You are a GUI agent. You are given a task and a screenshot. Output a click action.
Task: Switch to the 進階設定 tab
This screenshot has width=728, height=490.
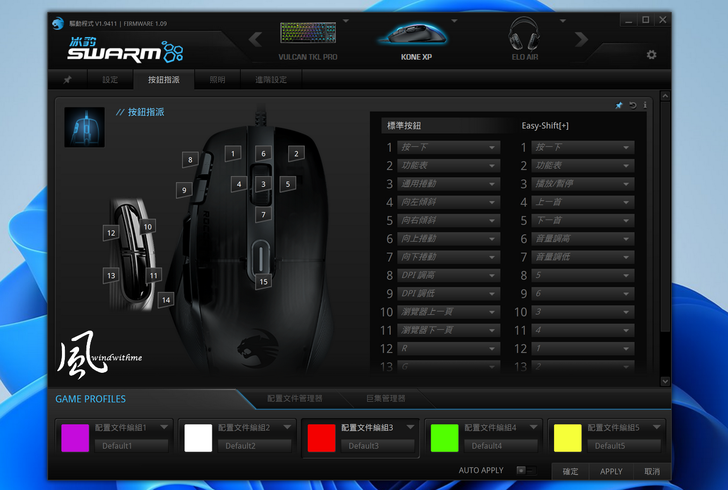[271, 80]
